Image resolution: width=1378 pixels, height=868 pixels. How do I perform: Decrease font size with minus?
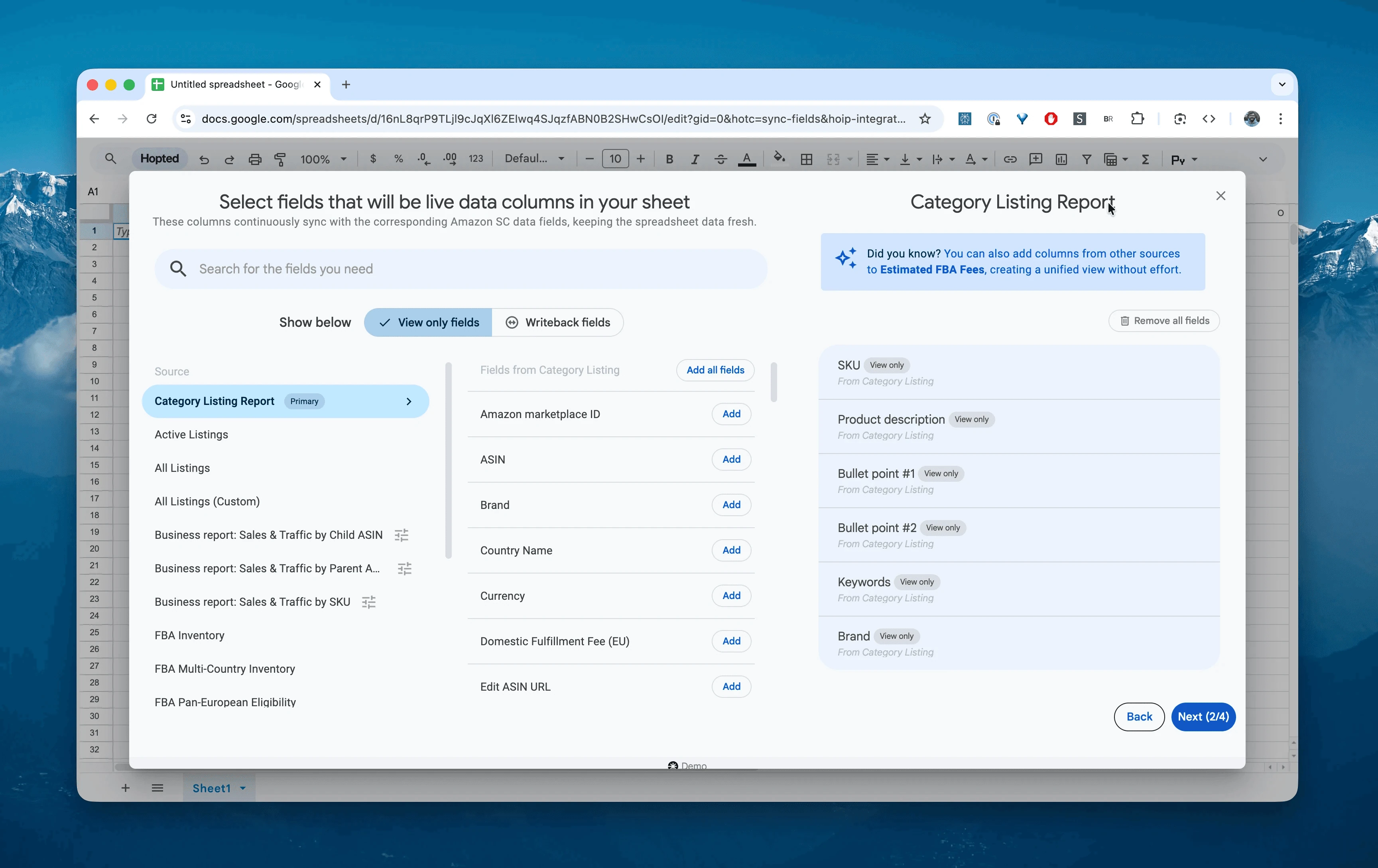pos(589,159)
